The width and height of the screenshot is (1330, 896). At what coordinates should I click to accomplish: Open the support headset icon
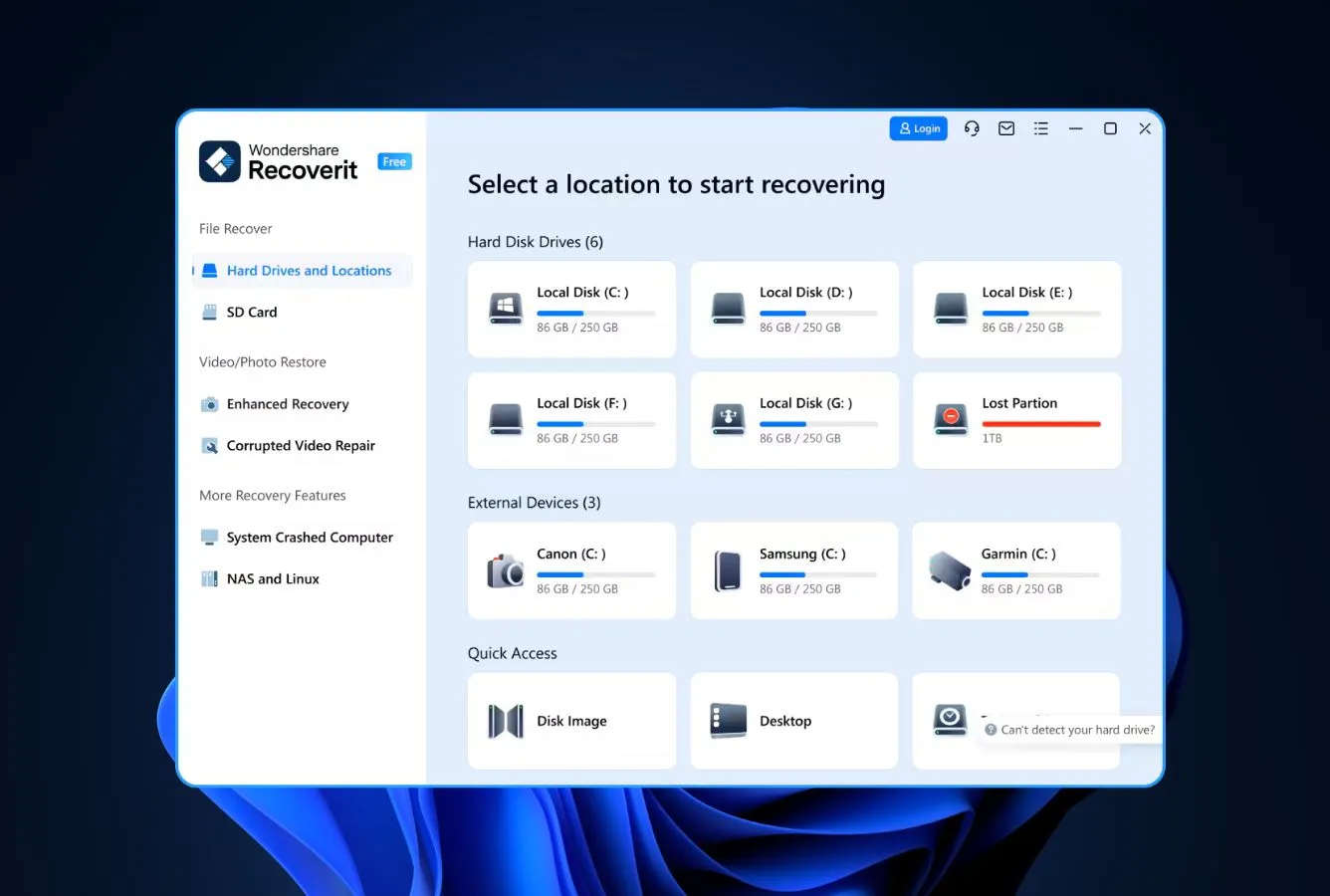coord(972,128)
